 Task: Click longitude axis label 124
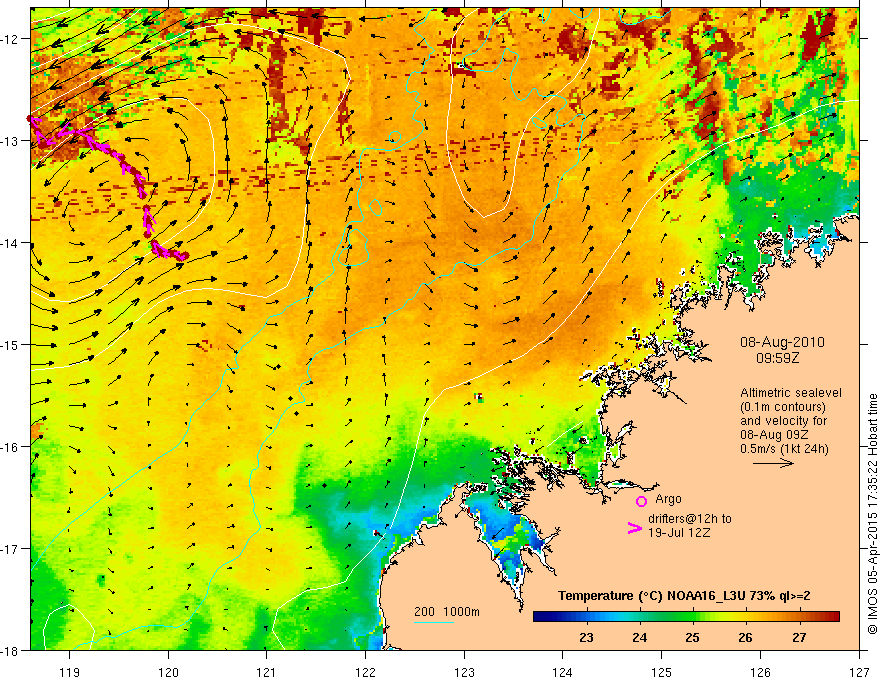(563, 672)
